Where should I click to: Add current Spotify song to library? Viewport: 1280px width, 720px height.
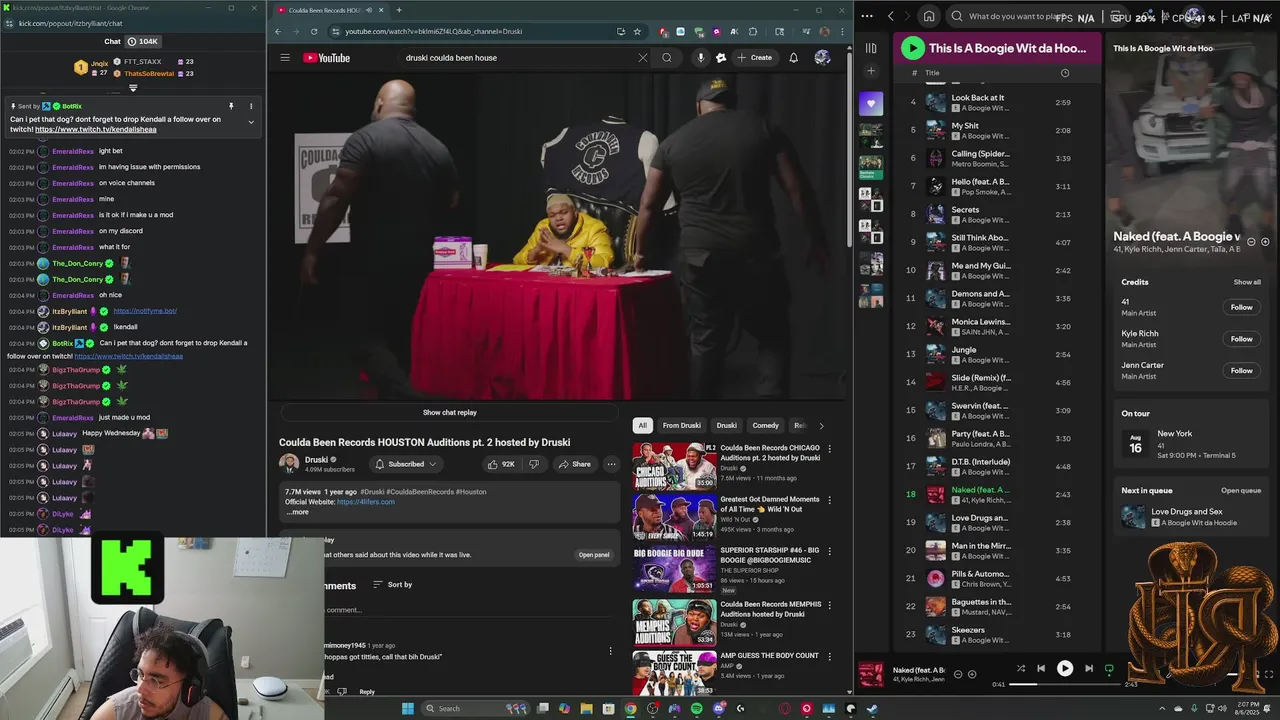[x=971, y=674]
